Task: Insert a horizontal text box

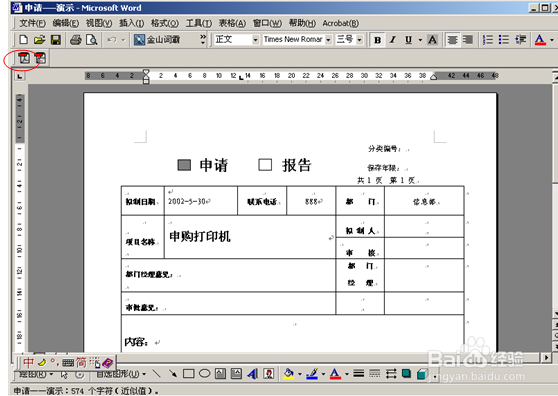Action: [221, 374]
